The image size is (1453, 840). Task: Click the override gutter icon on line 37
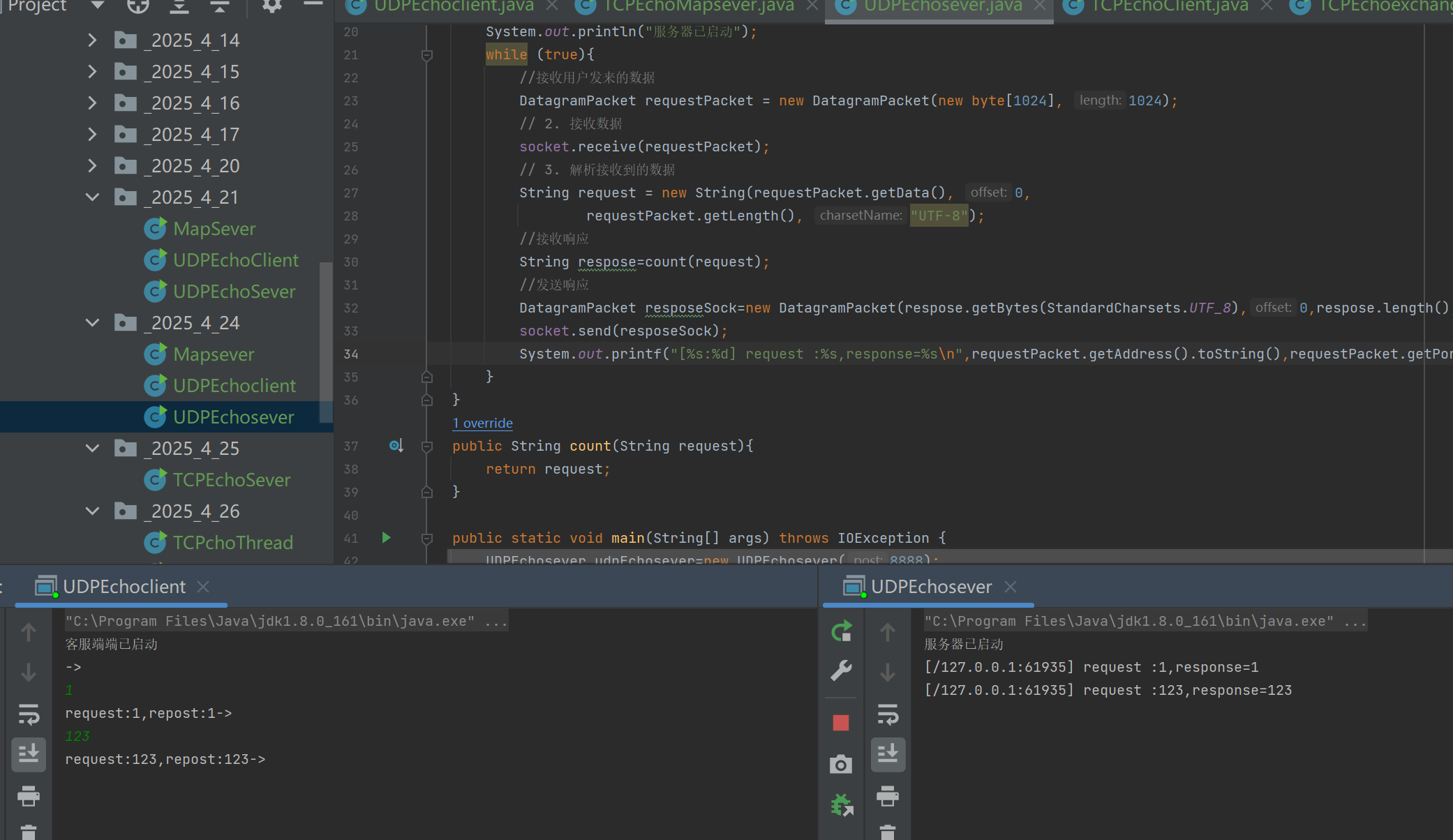point(396,445)
